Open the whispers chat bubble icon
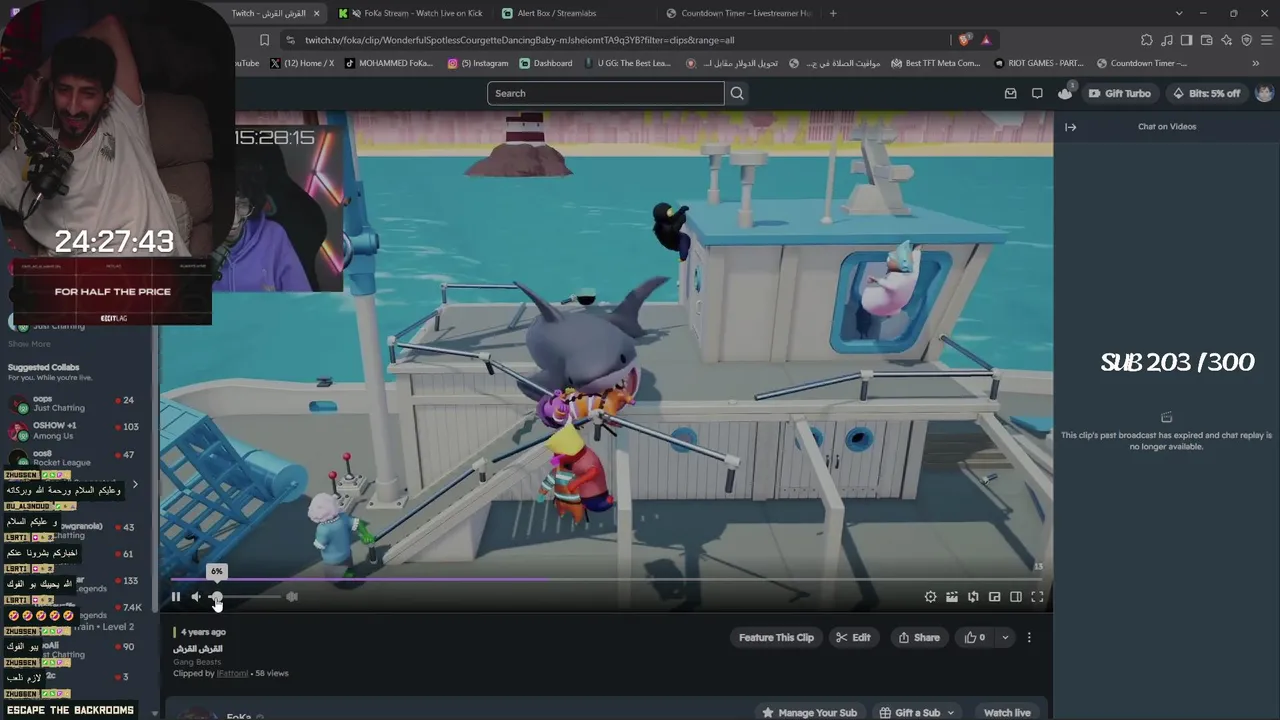Image resolution: width=1280 pixels, height=720 pixels. tap(1037, 93)
